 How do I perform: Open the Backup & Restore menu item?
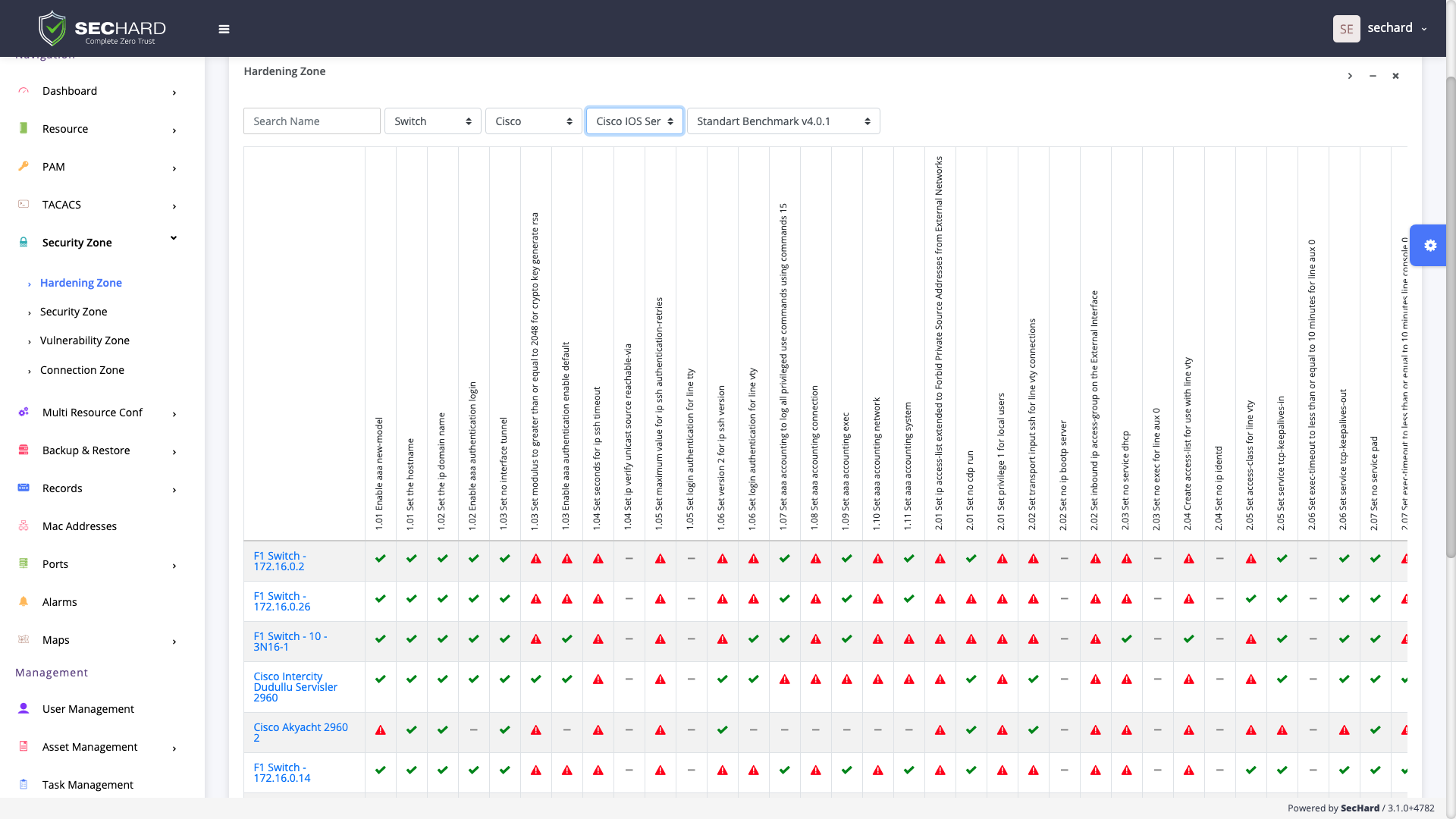pyautogui.click(x=86, y=450)
